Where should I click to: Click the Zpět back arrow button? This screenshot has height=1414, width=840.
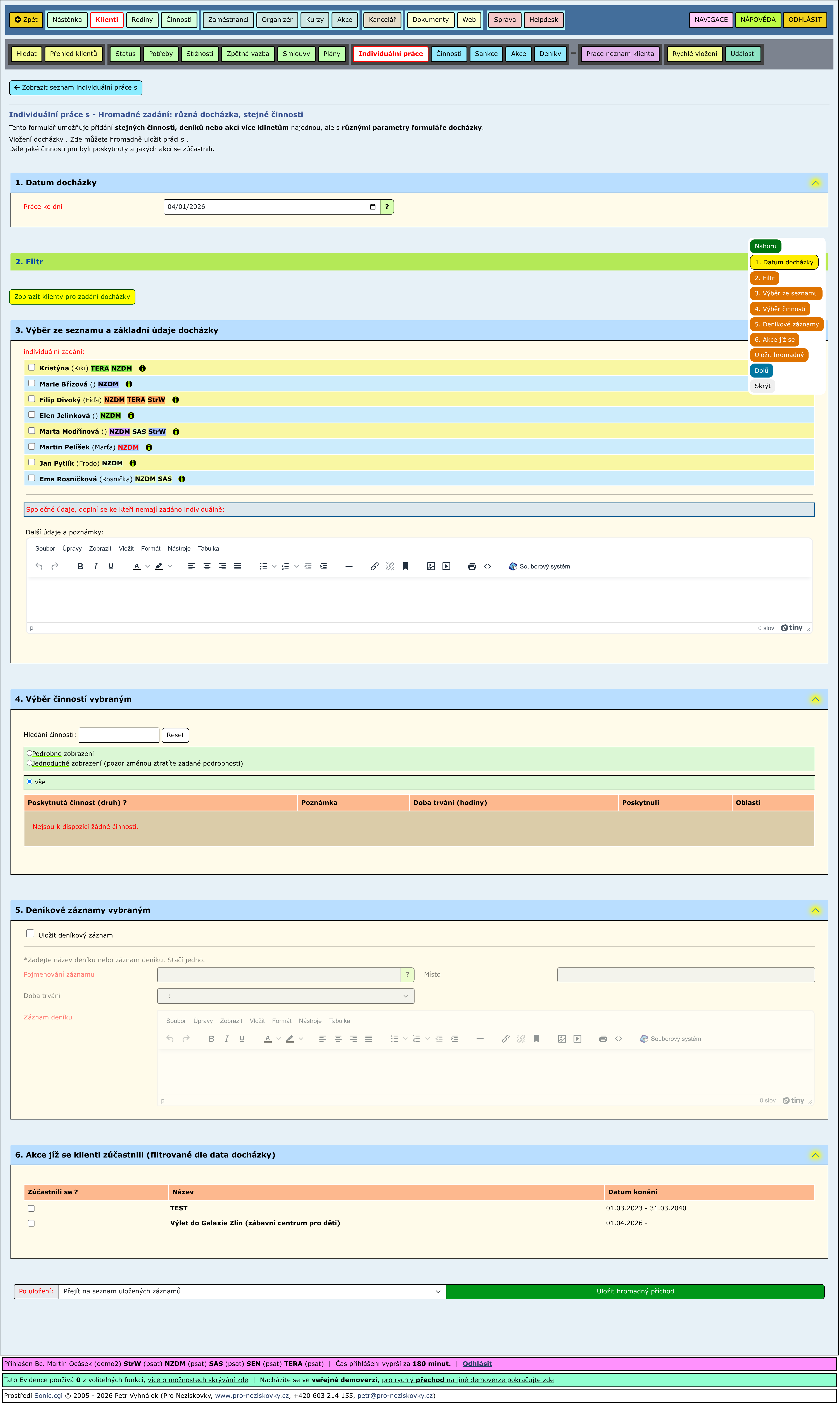point(26,20)
